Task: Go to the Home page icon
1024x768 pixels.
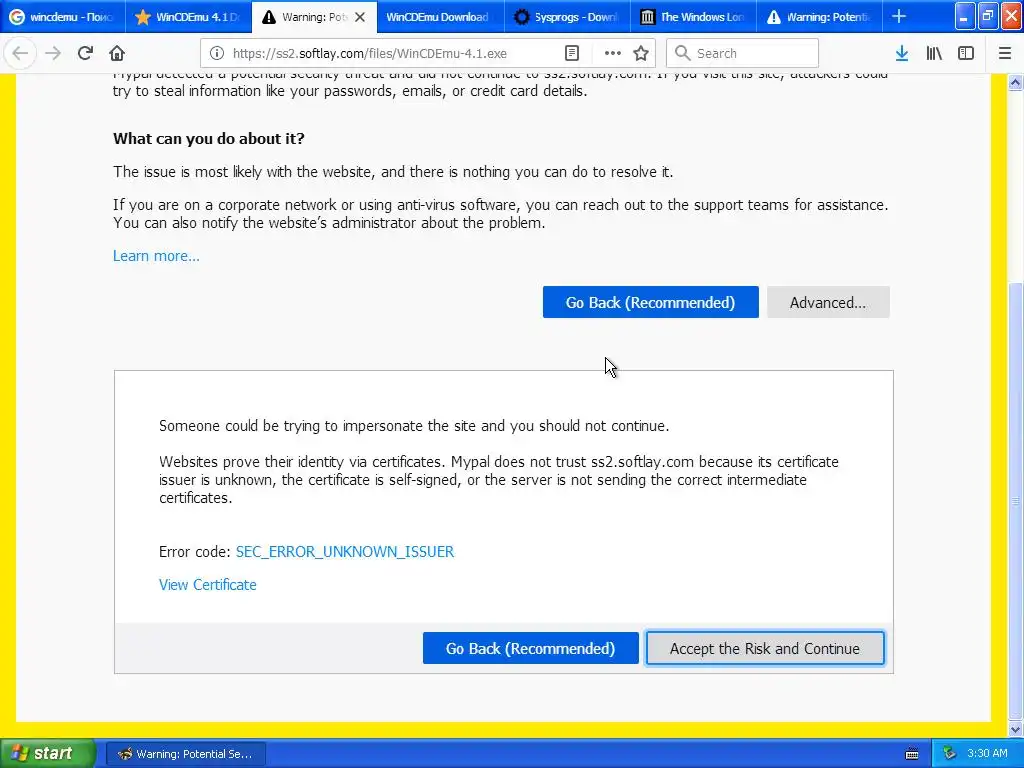Action: (x=117, y=53)
